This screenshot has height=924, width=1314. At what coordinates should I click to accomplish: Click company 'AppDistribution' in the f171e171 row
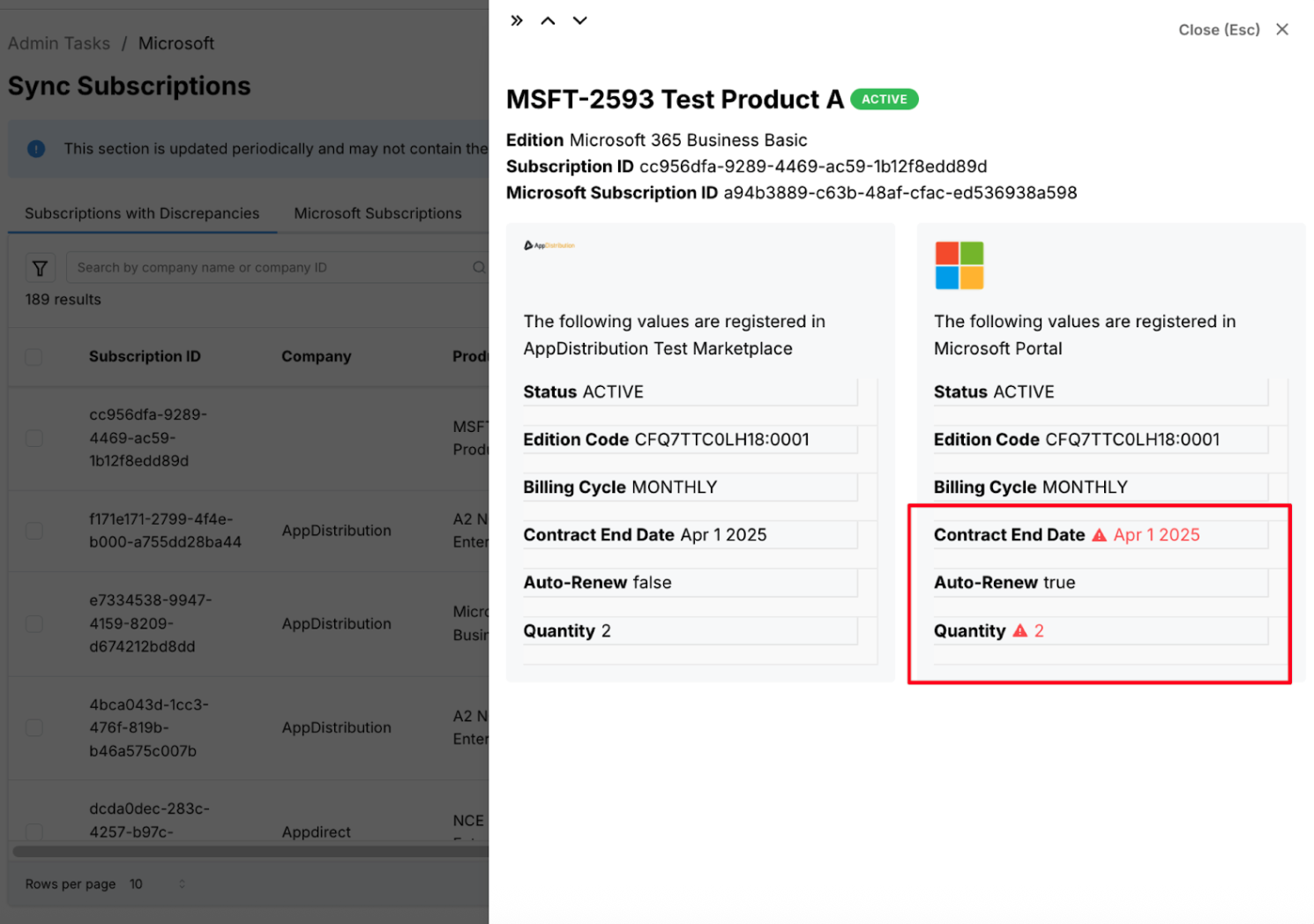coord(337,531)
